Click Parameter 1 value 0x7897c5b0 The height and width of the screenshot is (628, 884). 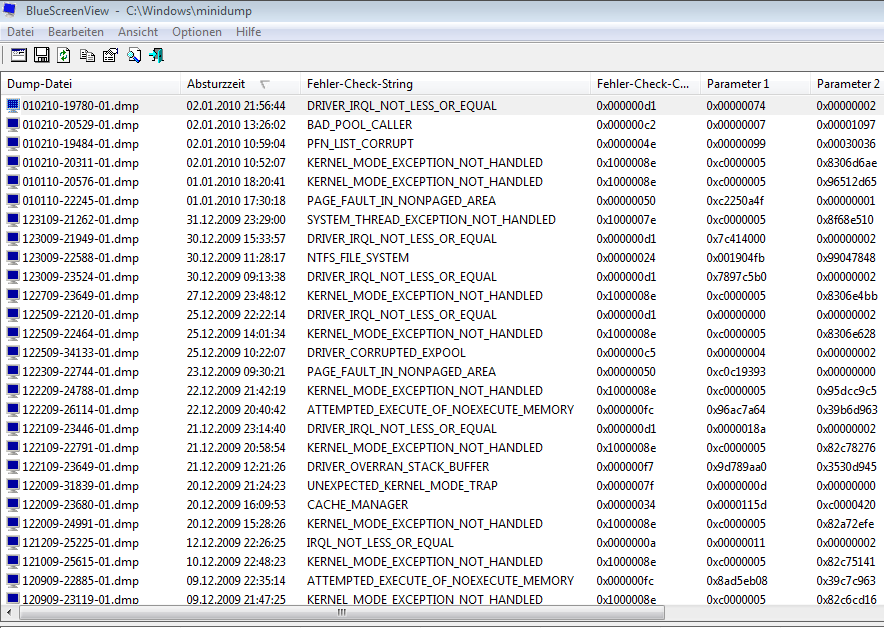coord(736,277)
